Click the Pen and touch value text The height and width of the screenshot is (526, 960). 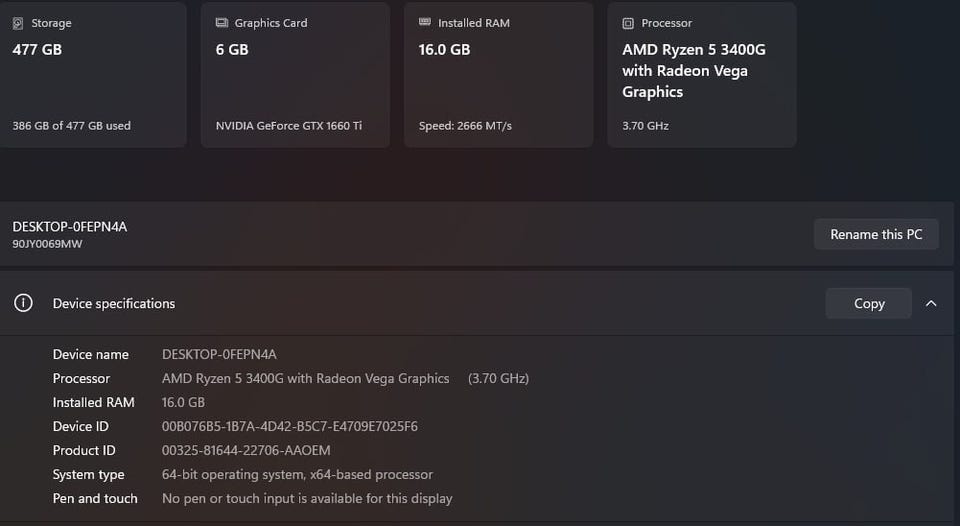point(307,498)
